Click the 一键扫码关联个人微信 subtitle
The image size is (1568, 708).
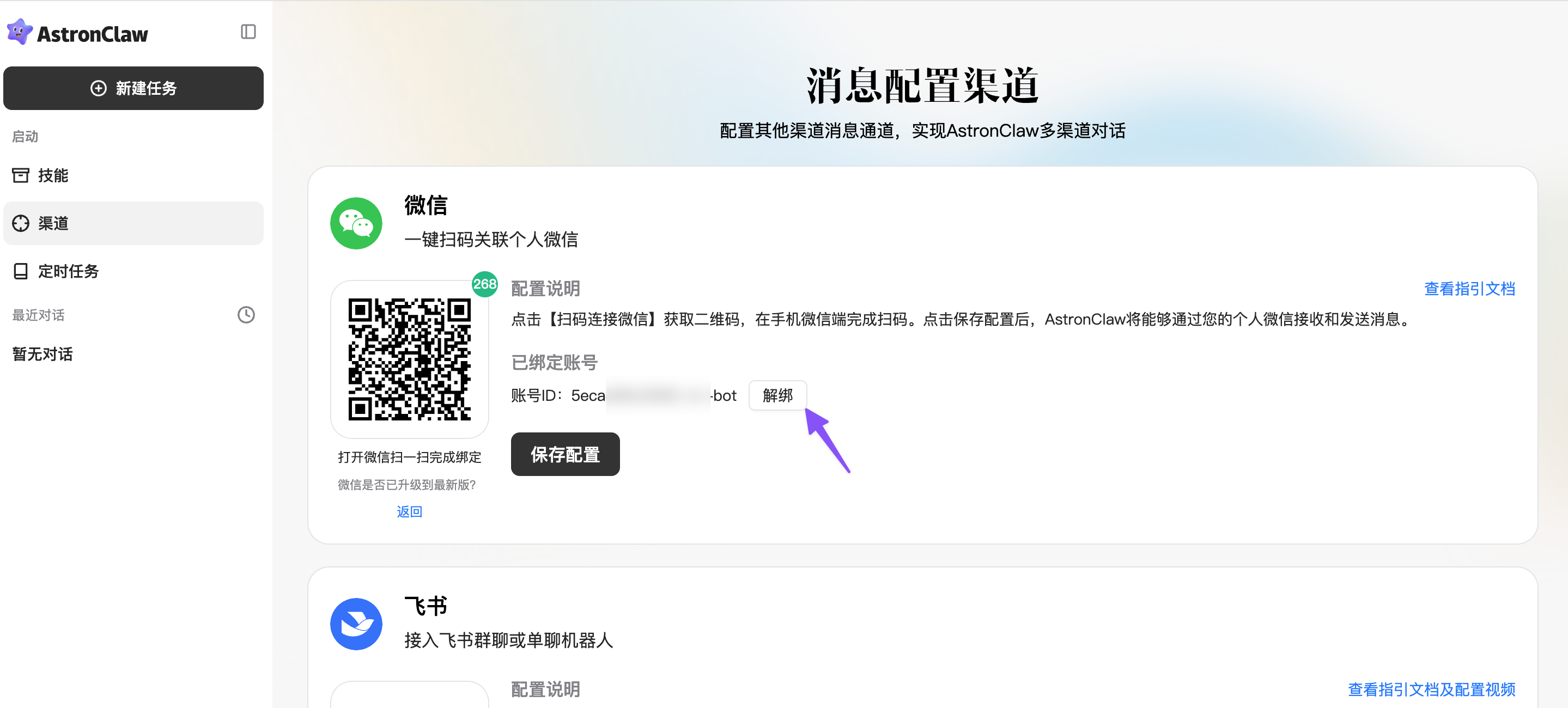click(490, 239)
